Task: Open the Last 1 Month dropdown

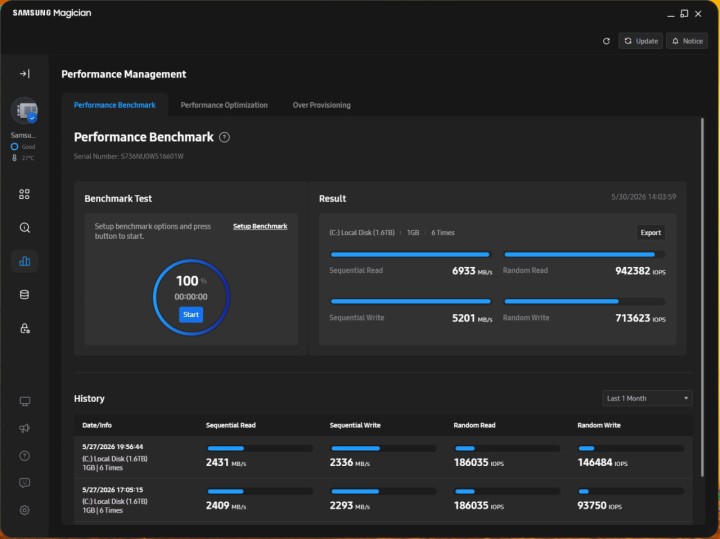Action: tap(647, 398)
